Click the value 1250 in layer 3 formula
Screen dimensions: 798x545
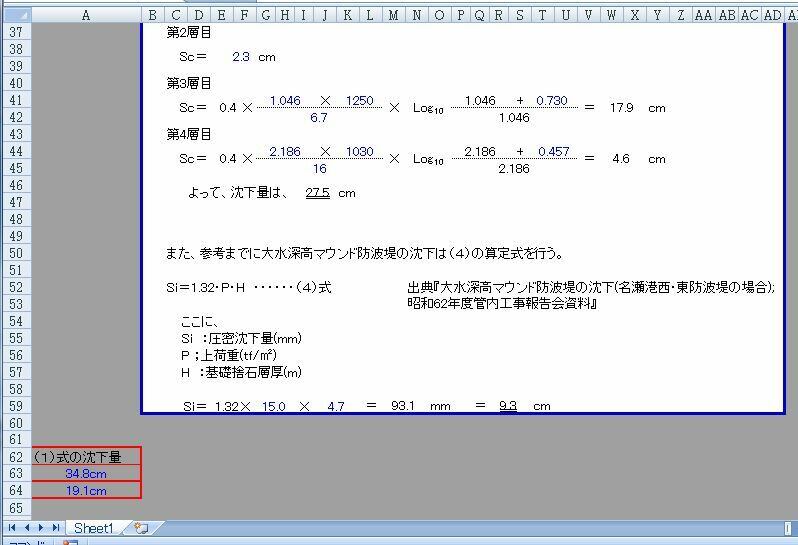[360, 101]
